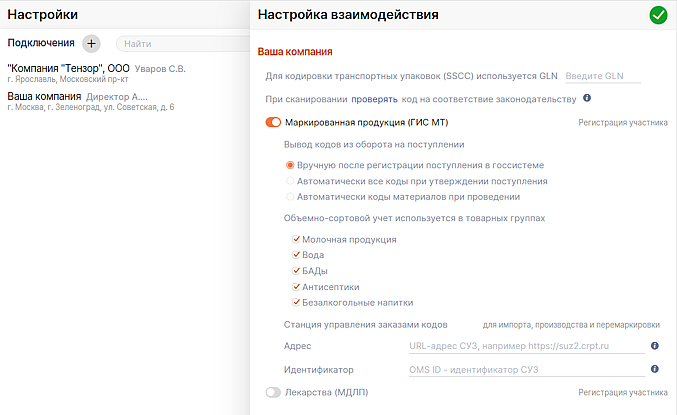Uncheck the Вода checkbox

point(297,255)
